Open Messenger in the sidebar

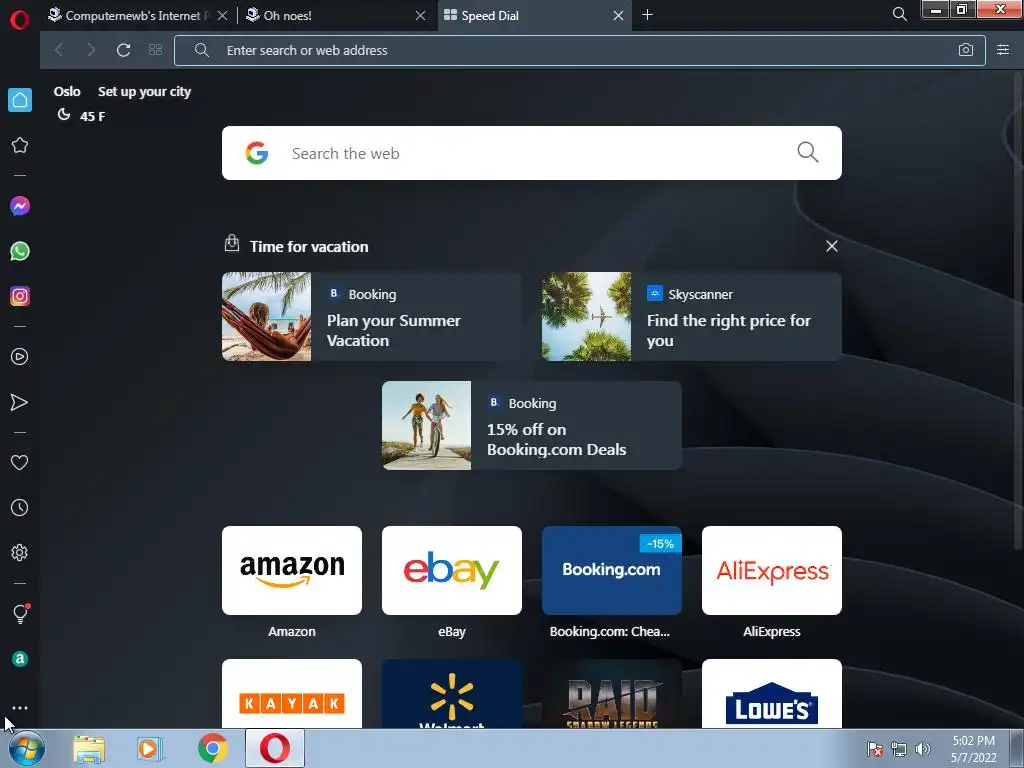(x=20, y=206)
